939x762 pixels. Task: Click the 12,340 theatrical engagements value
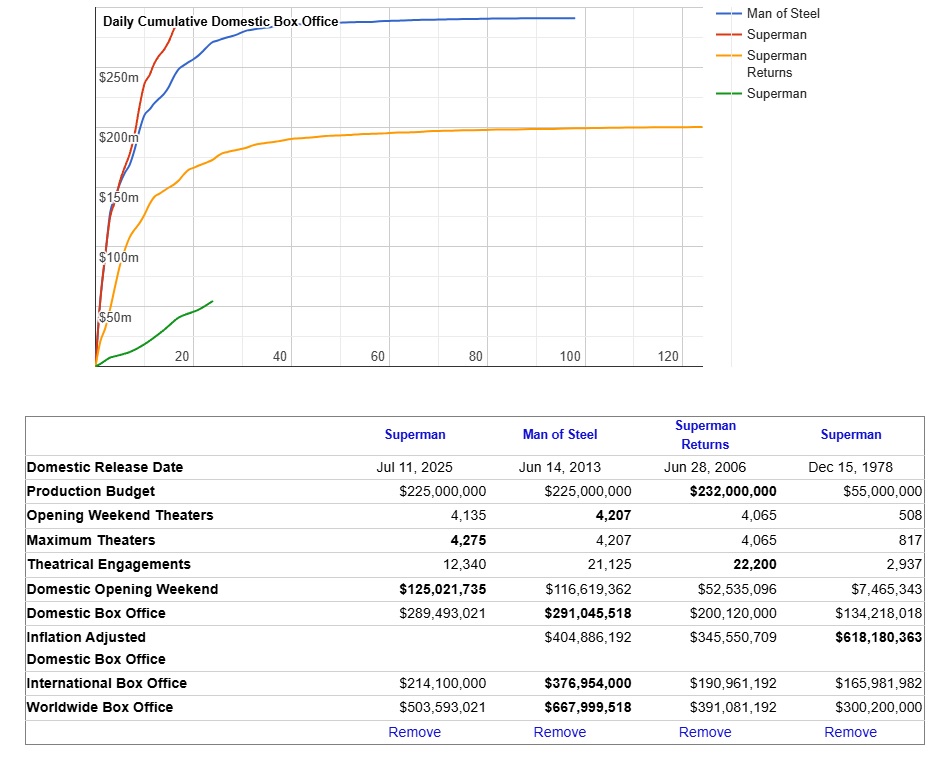point(465,564)
